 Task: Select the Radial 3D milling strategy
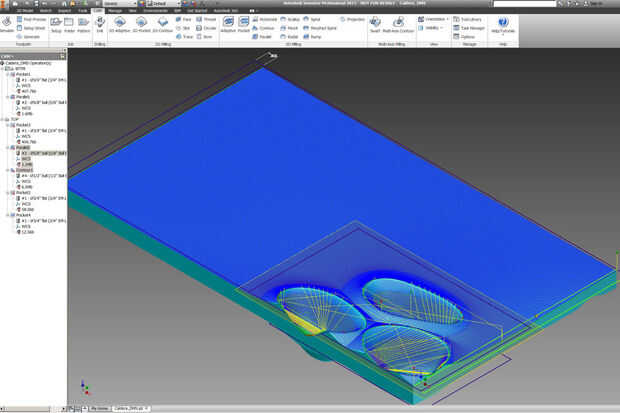tap(289, 37)
